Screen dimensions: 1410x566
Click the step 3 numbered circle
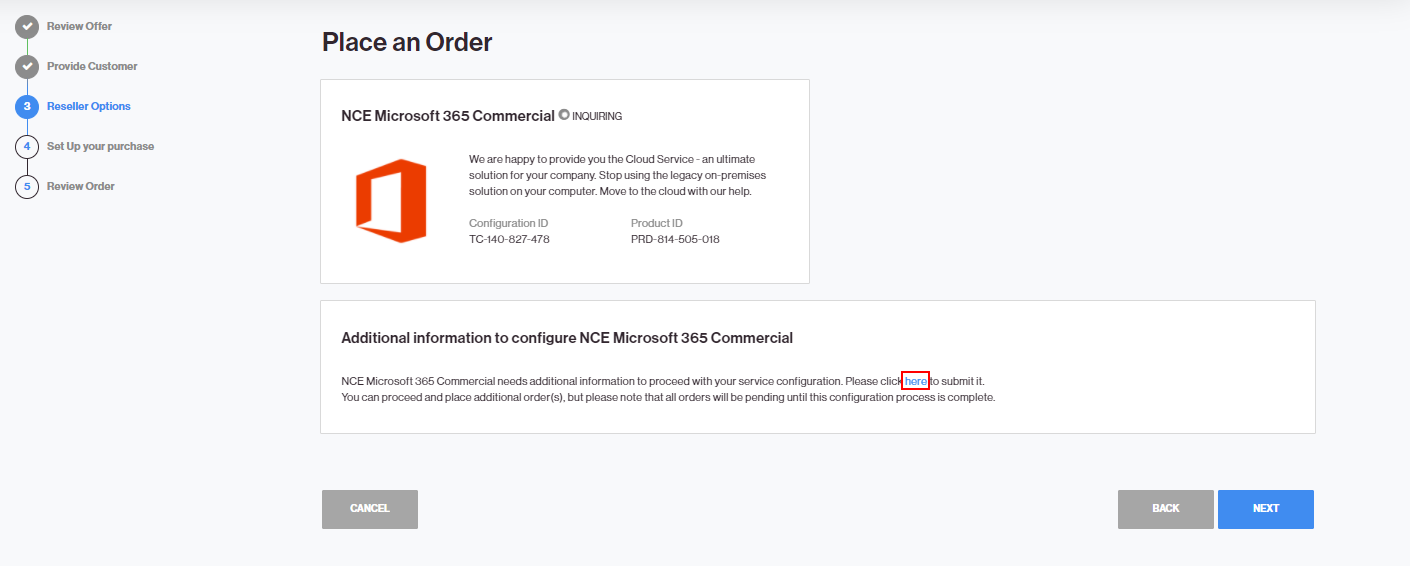pos(27,107)
